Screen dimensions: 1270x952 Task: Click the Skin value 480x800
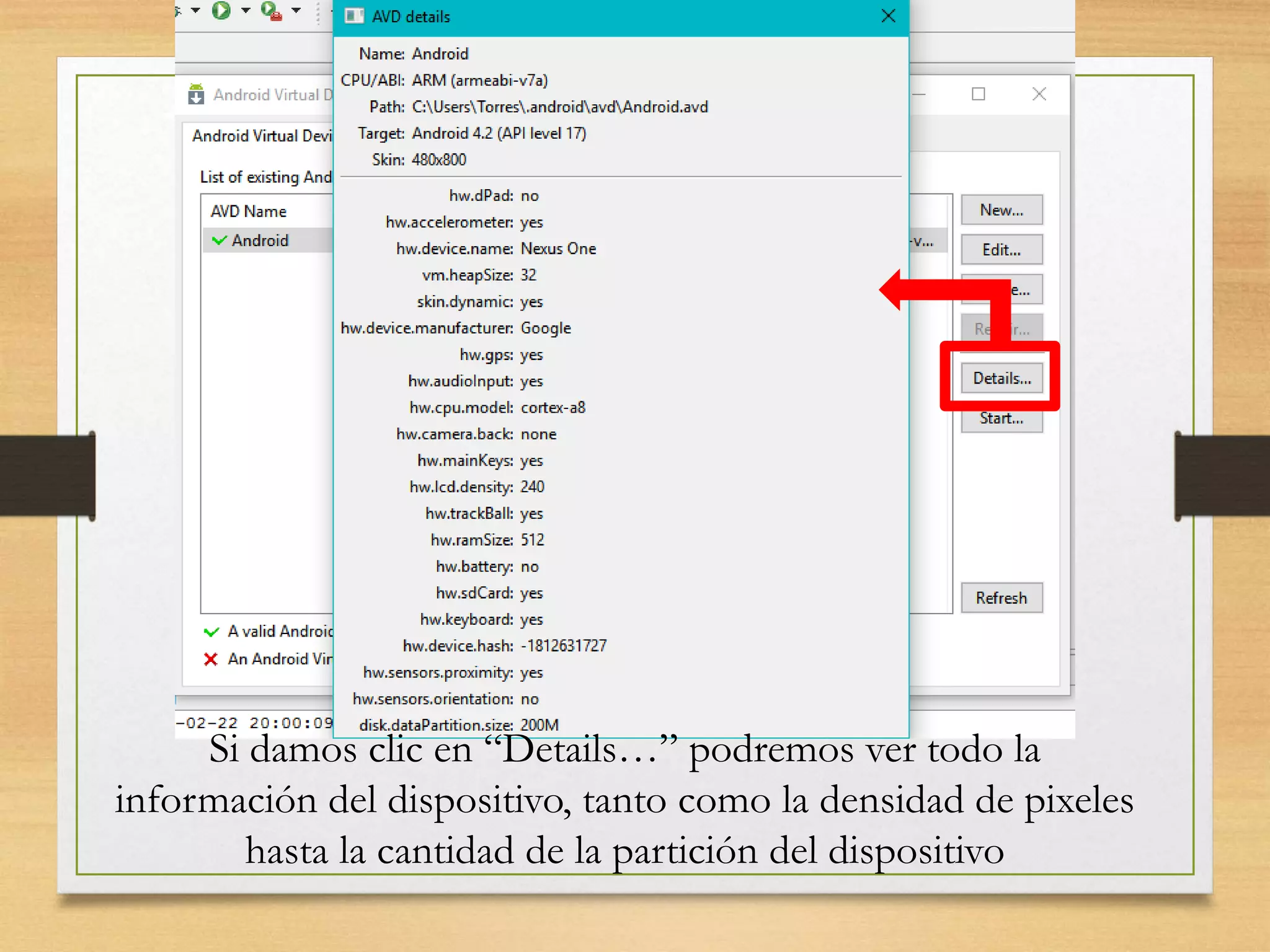tap(439, 160)
